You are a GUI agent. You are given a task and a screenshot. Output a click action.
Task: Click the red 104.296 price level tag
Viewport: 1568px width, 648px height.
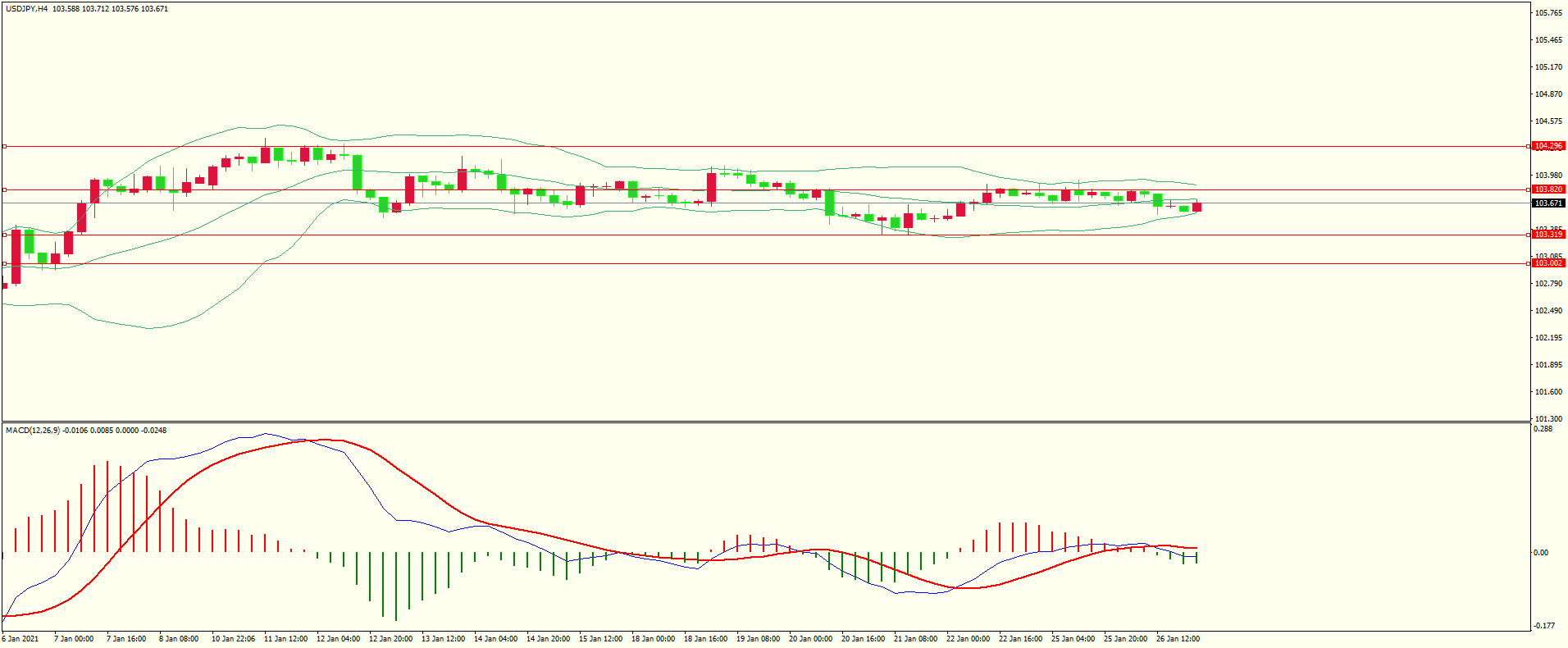1548,146
